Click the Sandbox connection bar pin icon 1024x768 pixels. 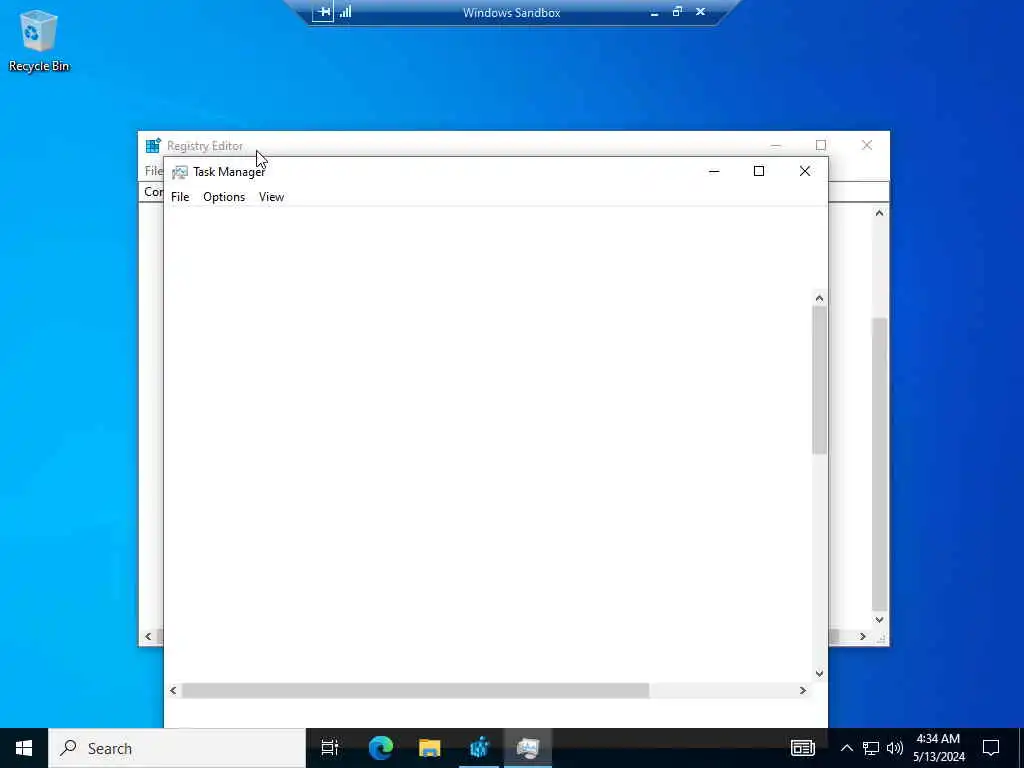point(323,11)
